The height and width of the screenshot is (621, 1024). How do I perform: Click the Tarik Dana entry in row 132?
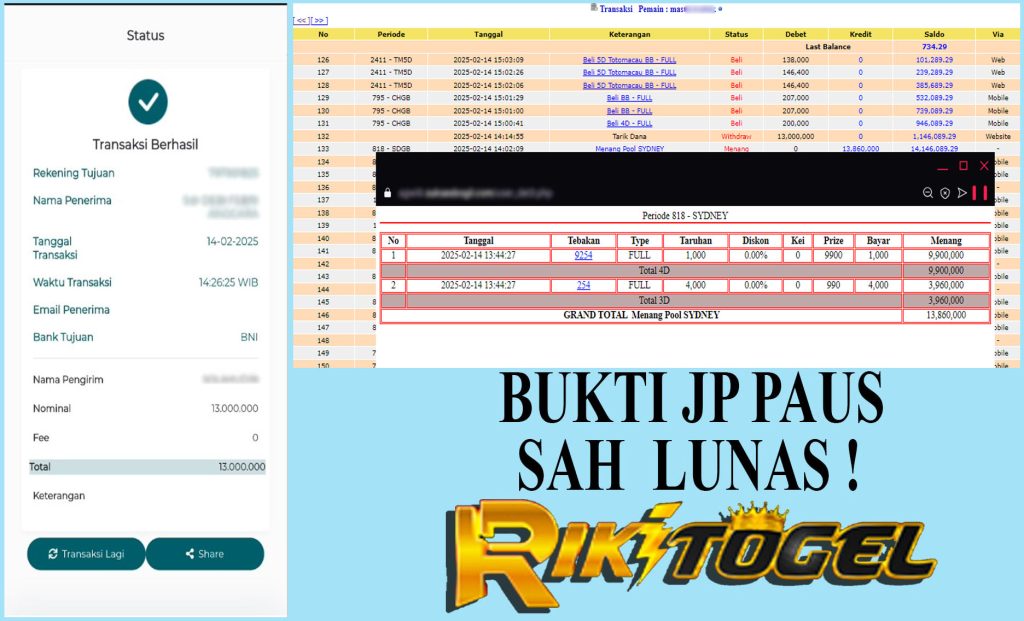pyautogui.click(x=629, y=136)
